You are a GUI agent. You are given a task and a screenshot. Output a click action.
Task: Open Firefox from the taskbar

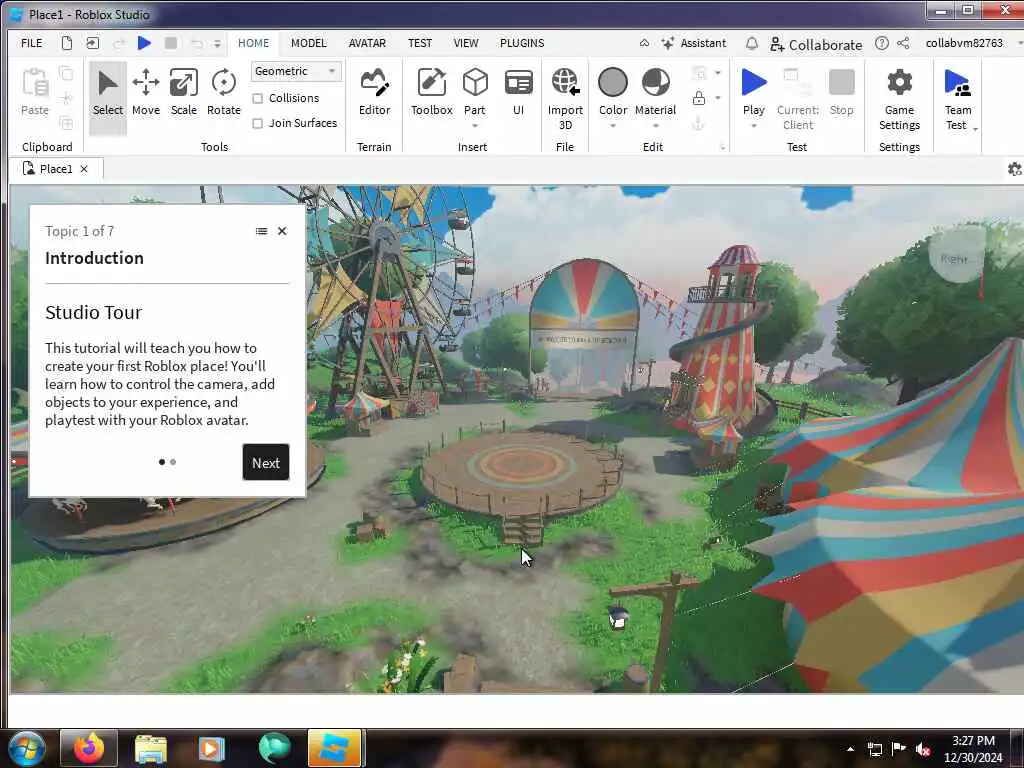tap(89, 748)
